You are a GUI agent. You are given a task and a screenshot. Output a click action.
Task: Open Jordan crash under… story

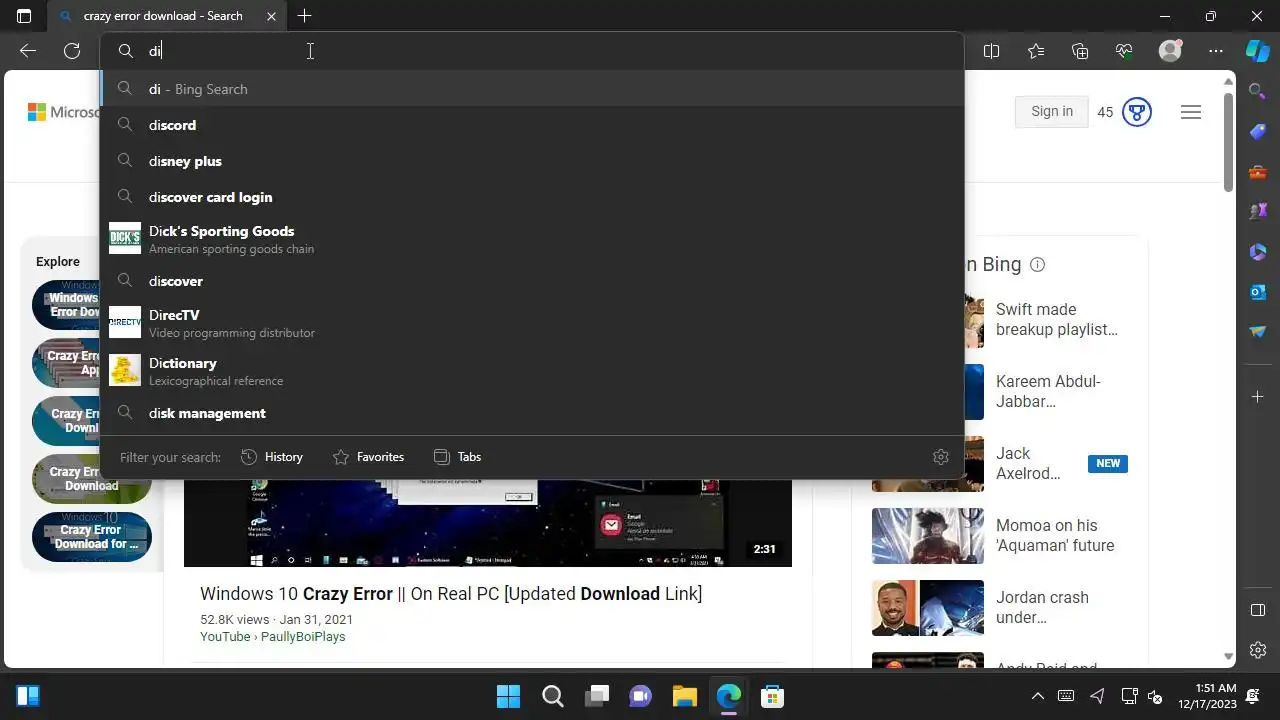[1042, 607]
